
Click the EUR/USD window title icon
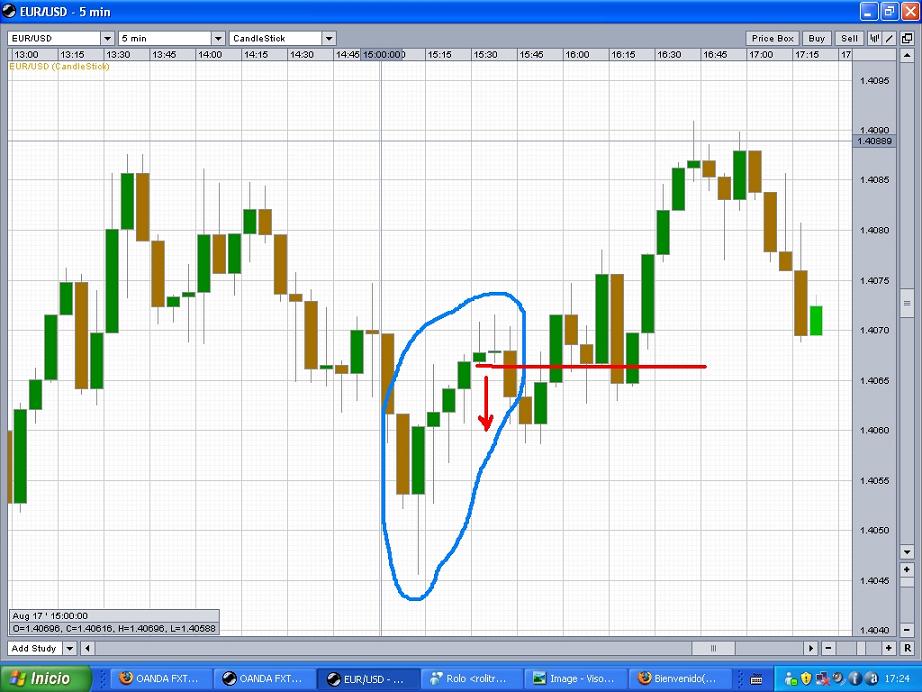[x=9, y=11]
